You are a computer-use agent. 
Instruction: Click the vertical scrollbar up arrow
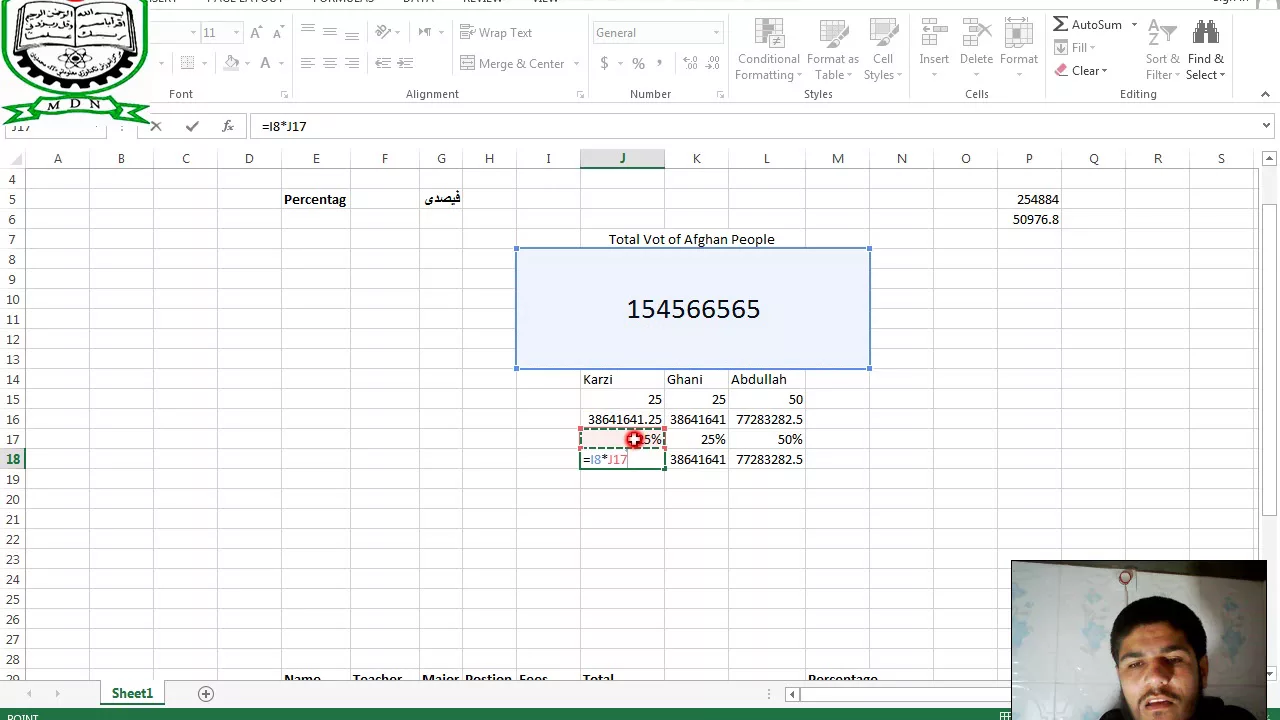(1269, 159)
